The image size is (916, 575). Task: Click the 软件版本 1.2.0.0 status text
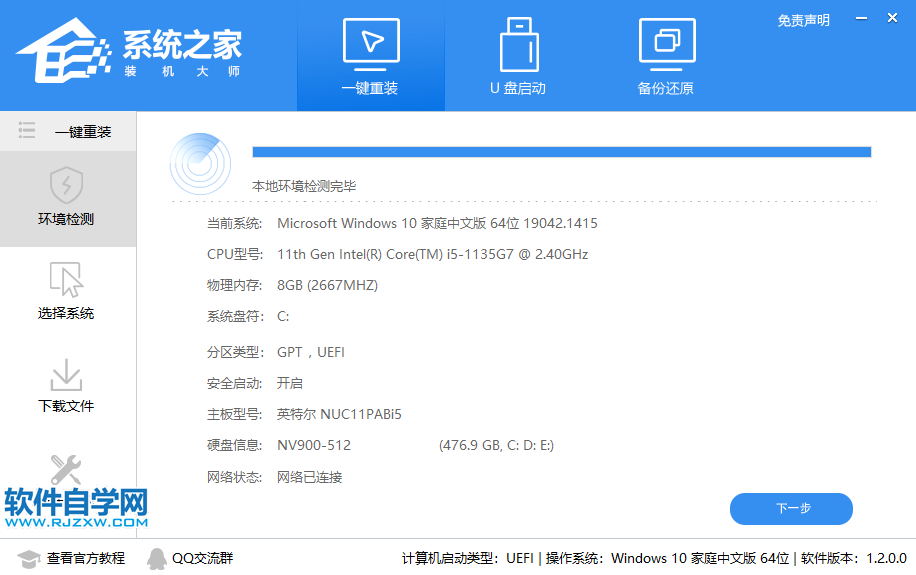pos(853,559)
